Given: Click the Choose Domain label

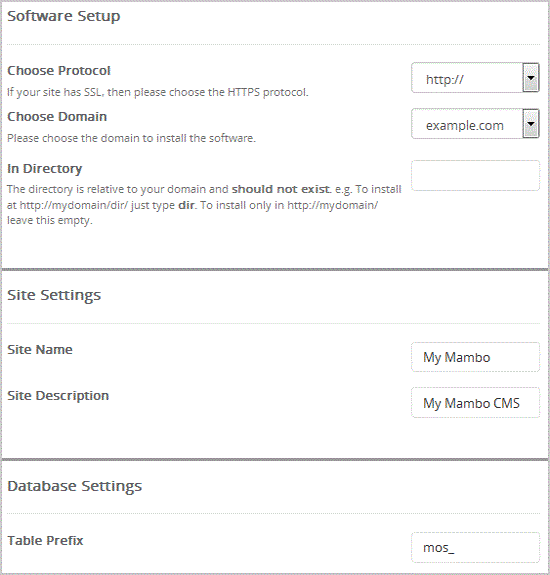Looking at the screenshot, I should (x=57, y=117).
